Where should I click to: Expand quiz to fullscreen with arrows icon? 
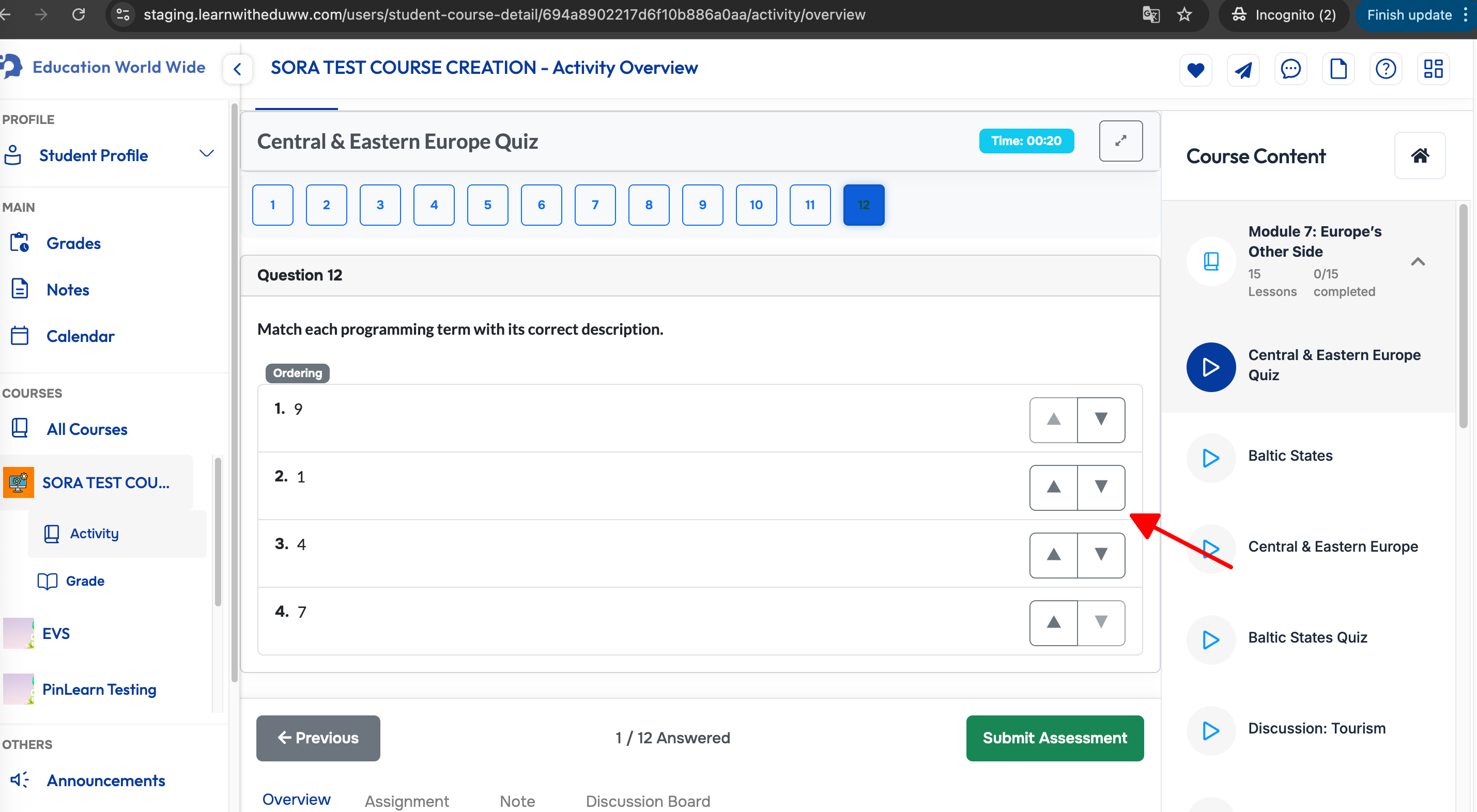click(1120, 141)
